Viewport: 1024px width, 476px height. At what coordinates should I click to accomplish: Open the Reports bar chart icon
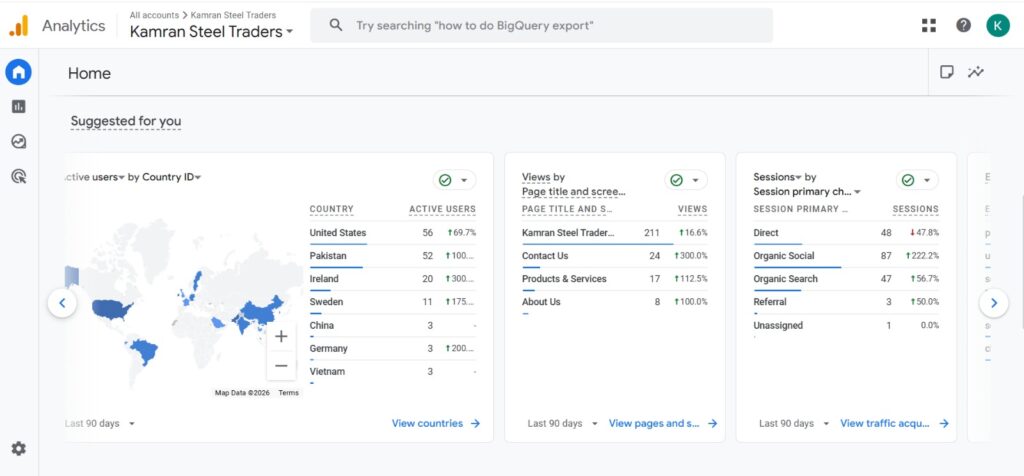pos(18,106)
